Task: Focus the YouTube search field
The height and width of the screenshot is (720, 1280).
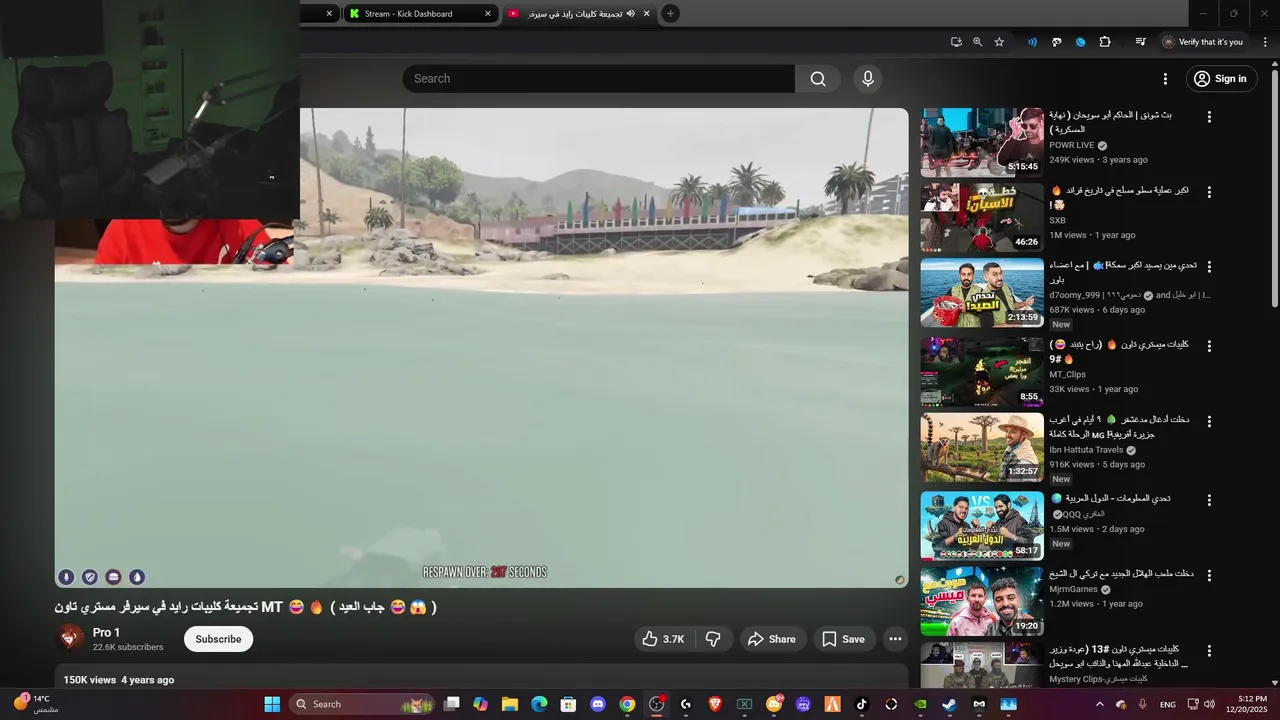Action: pos(598,79)
